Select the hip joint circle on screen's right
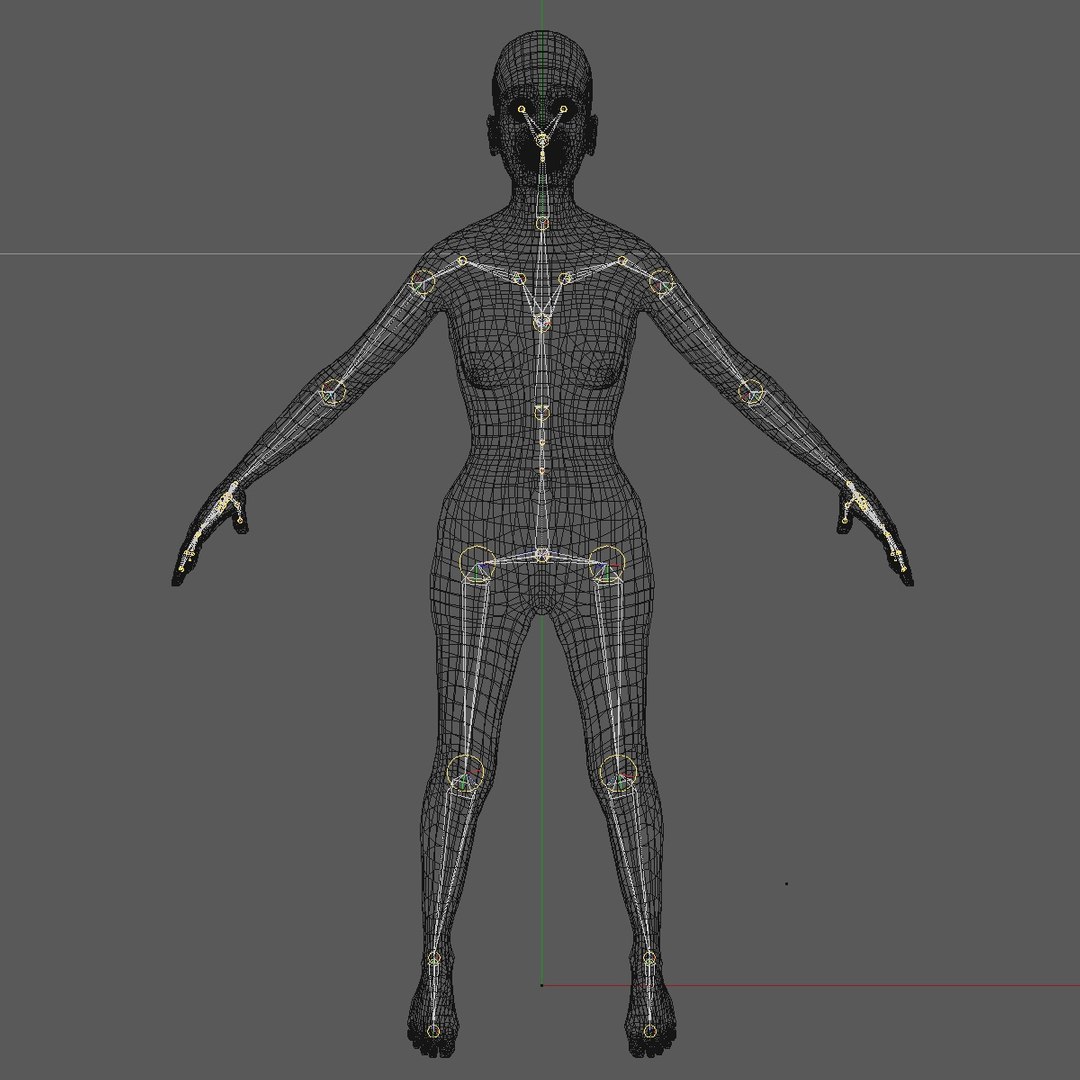1080x1080 pixels. [607, 563]
